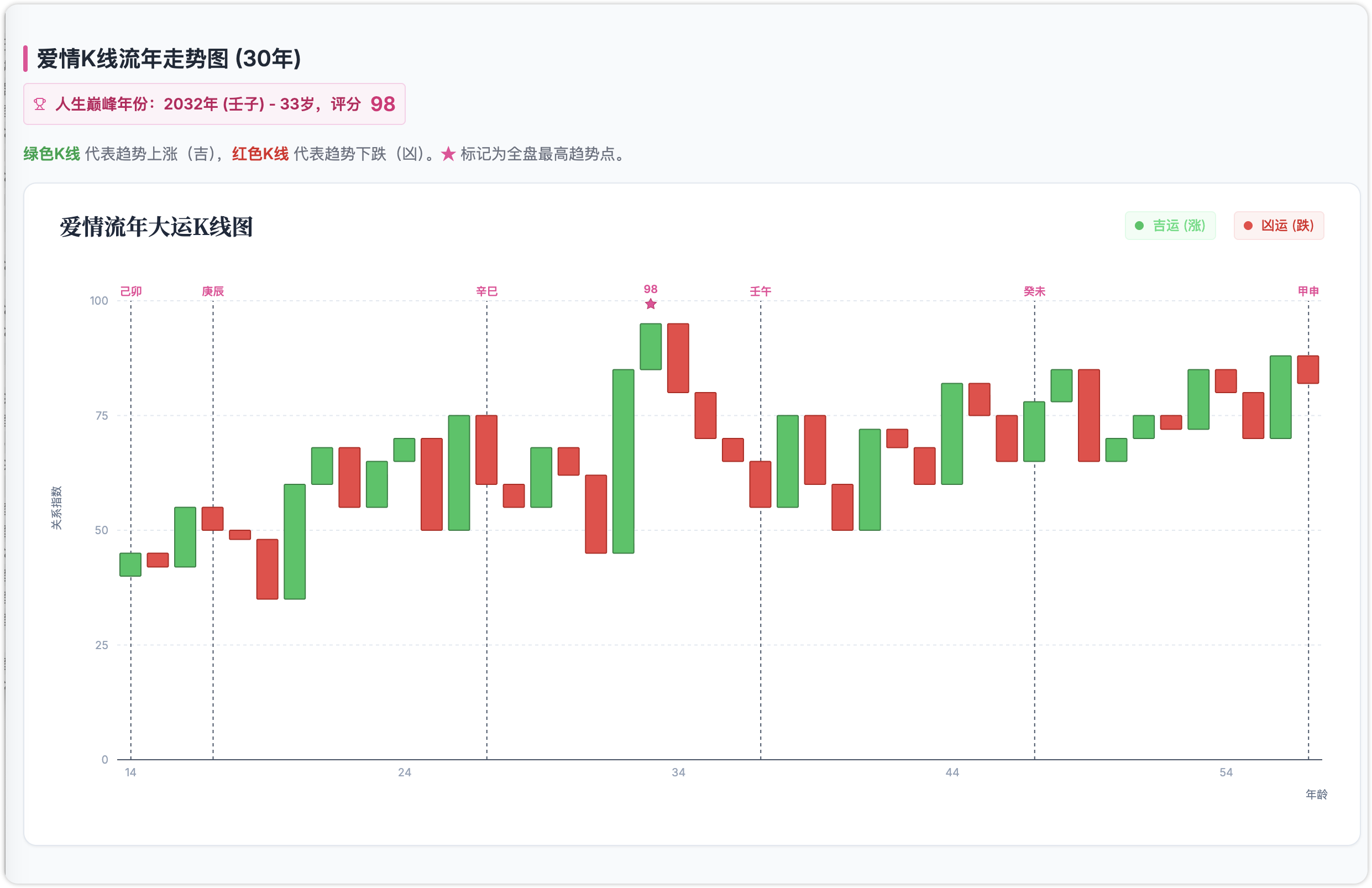Click the 甲申 period marker label
1372x888 pixels.
pos(1308,291)
